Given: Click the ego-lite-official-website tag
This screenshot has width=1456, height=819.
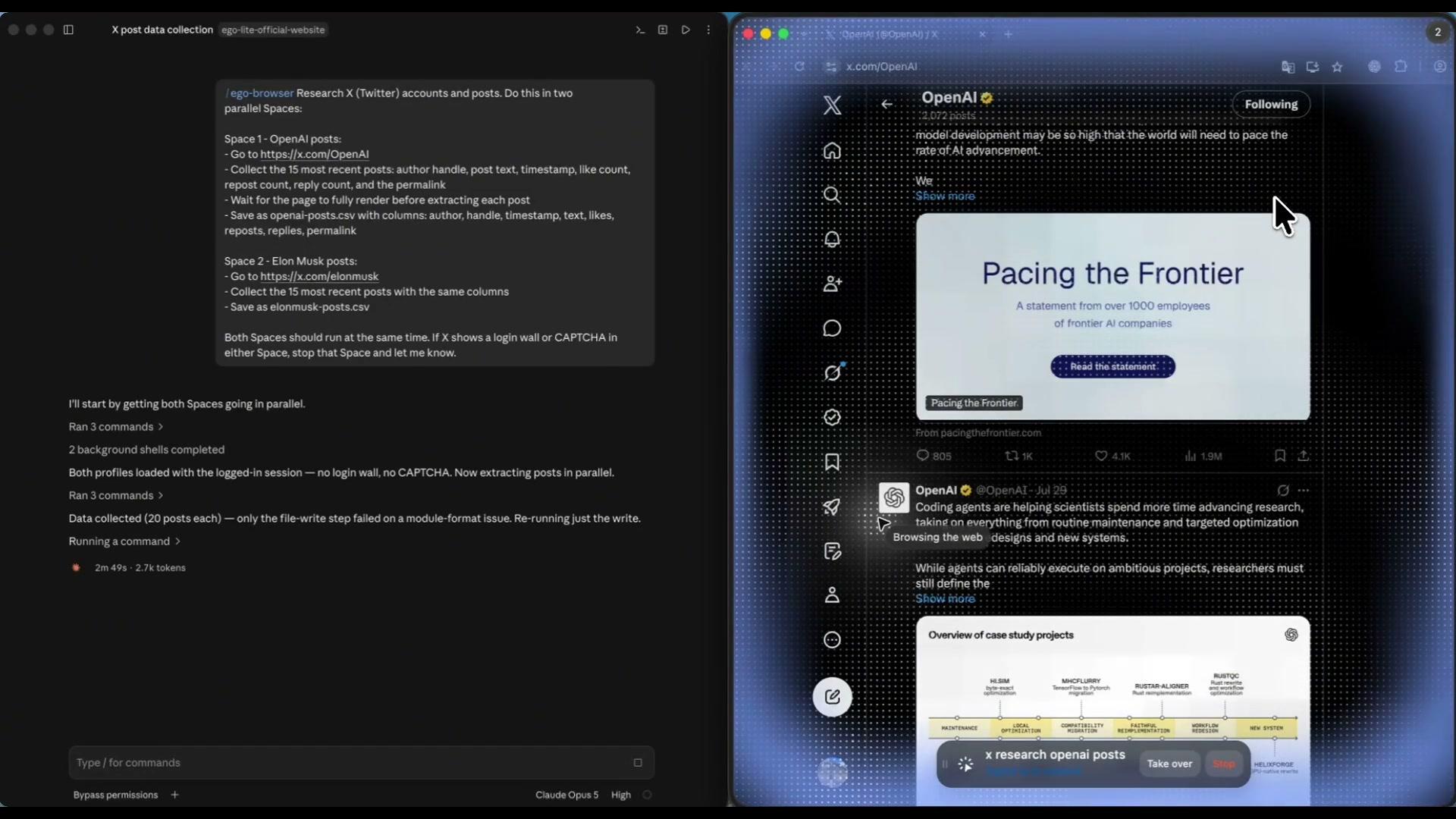Looking at the screenshot, I should (x=273, y=30).
